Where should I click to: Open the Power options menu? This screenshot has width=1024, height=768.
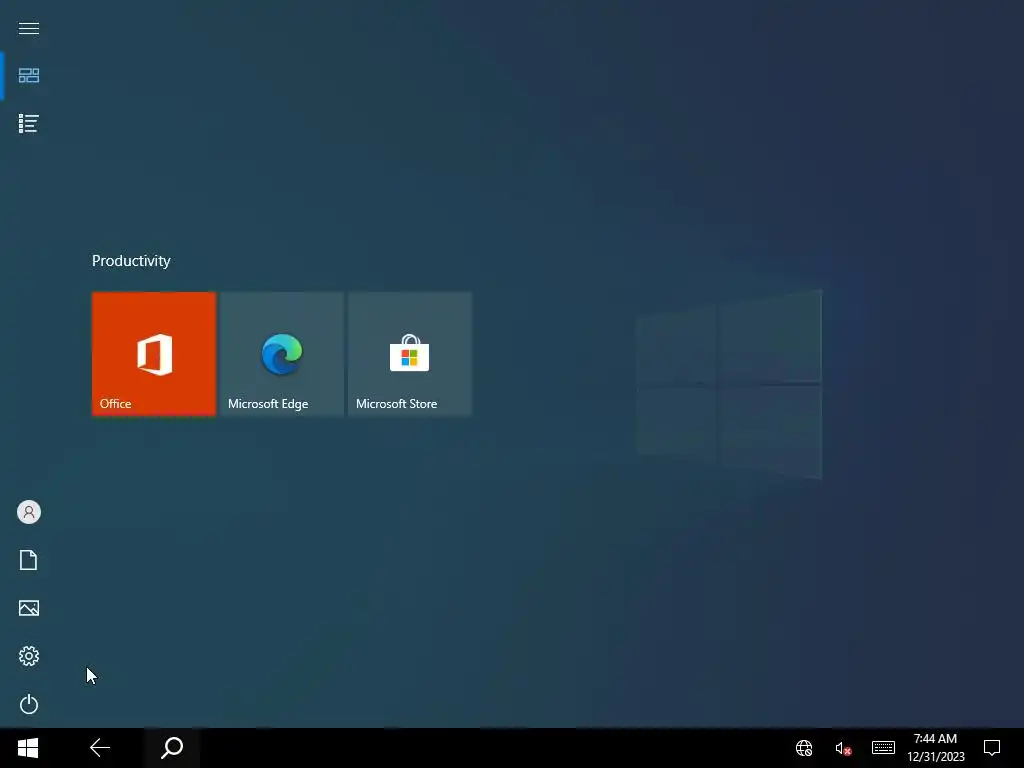coord(29,704)
